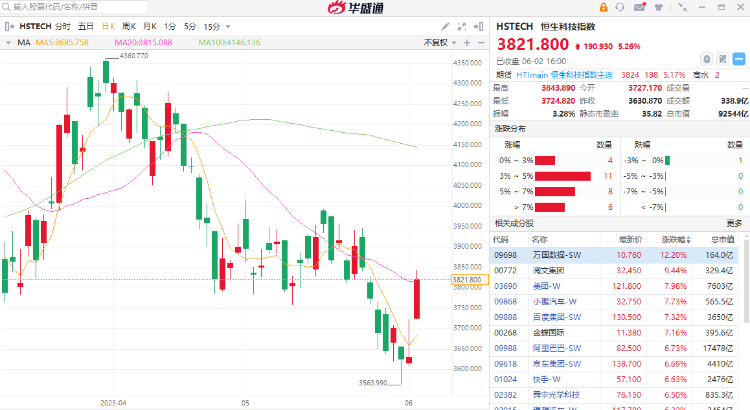Switch to 15分 chart period
Image resolution: width=750 pixels, height=410 pixels.
tap(212, 27)
